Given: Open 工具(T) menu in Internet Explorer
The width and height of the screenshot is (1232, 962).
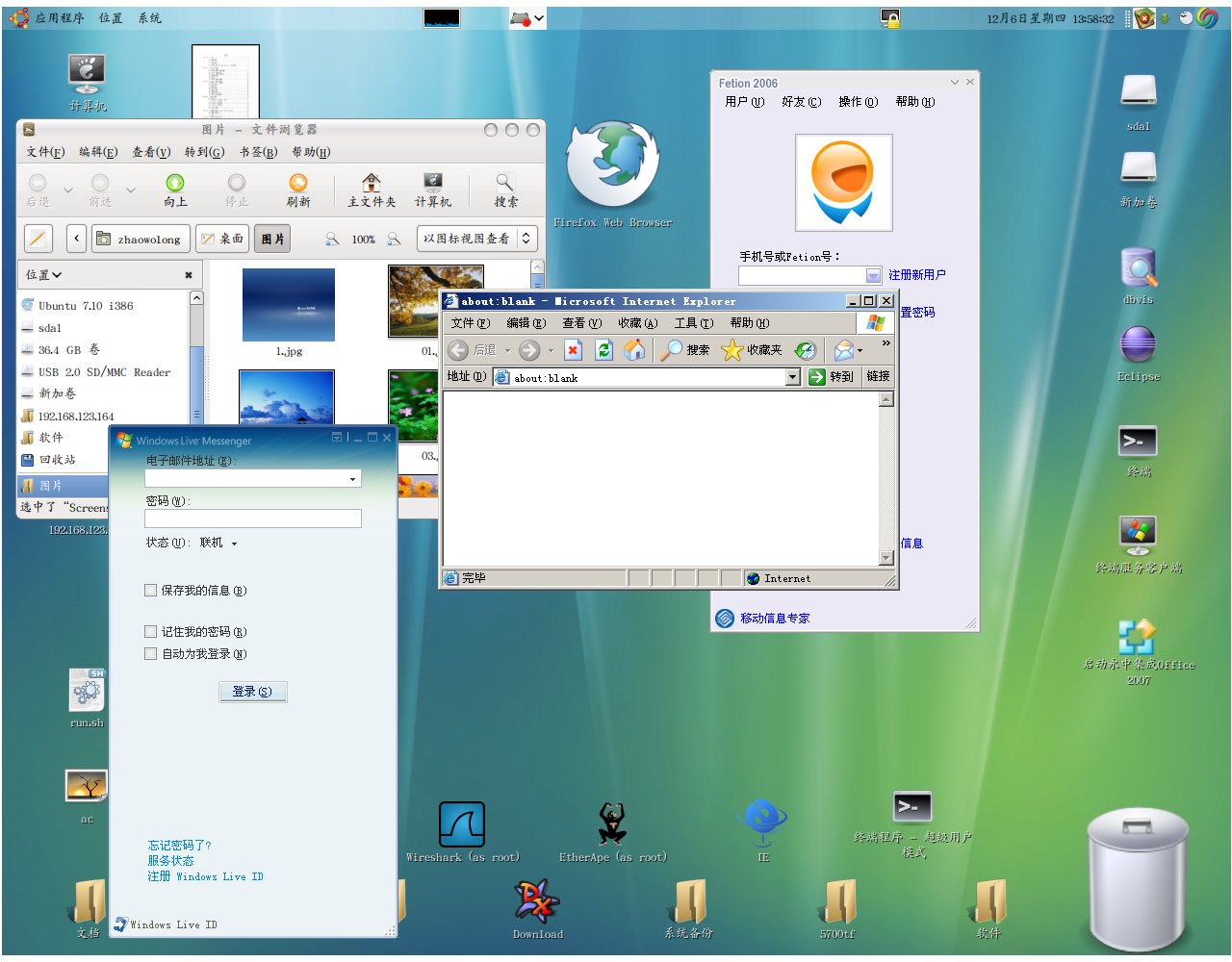Looking at the screenshot, I should coord(694,323).
